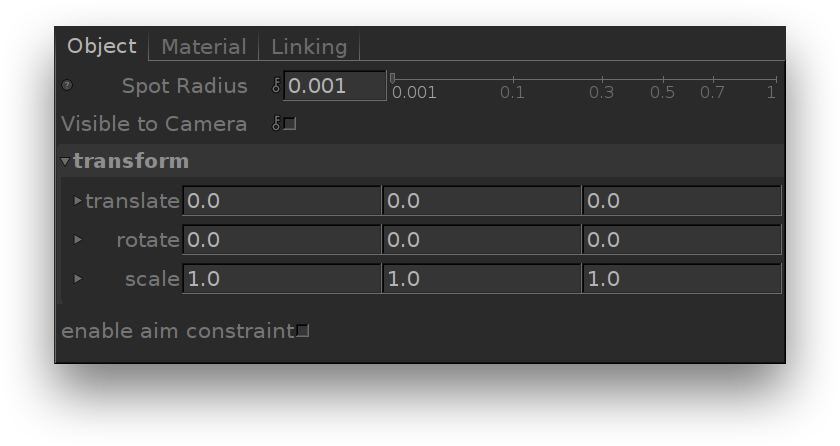Switch to the Material tab
This screenshot has width=840, height=446.
click(x=204, y=47)
